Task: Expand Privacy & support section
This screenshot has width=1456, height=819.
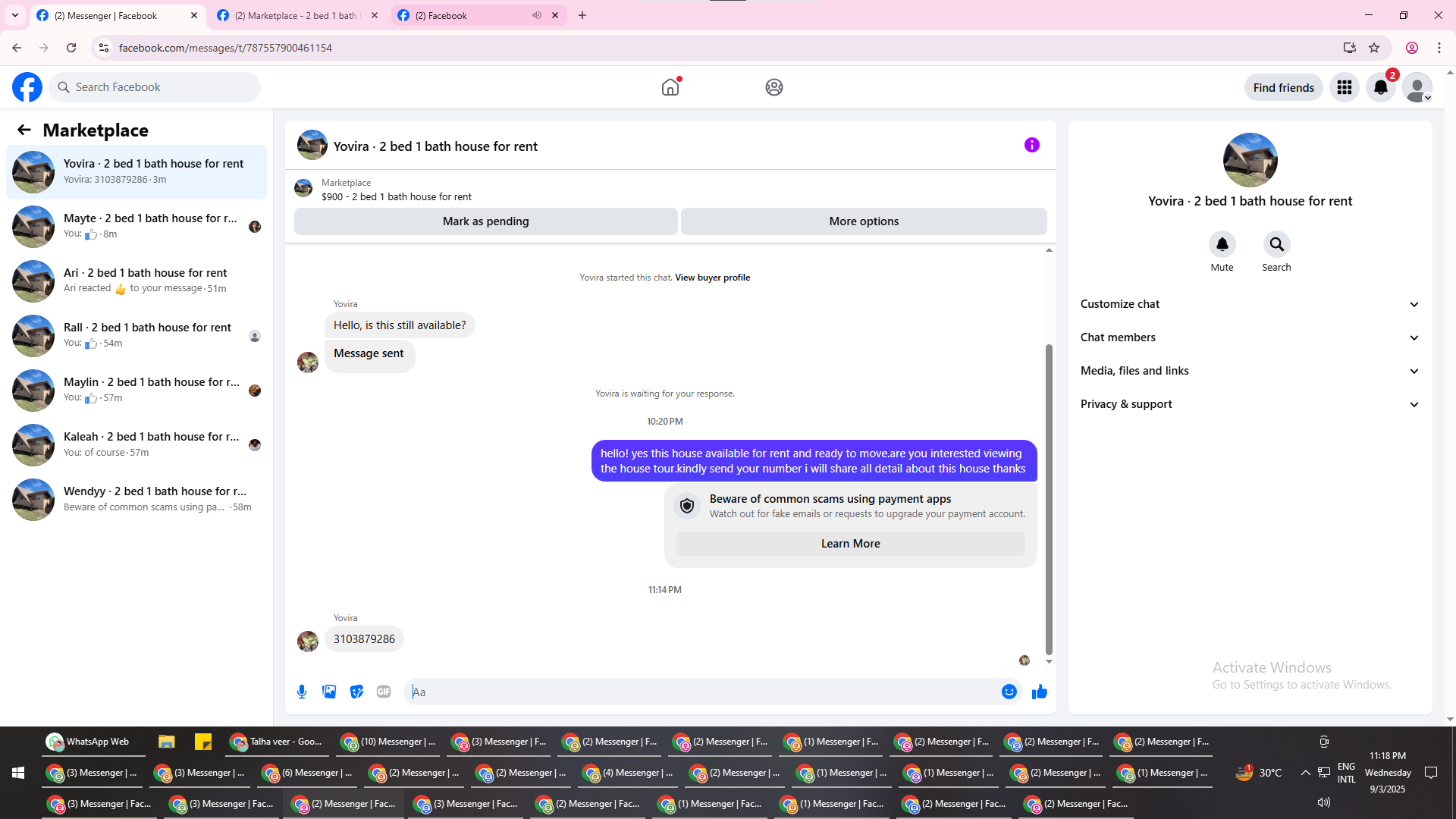Action: (1250, 404)
